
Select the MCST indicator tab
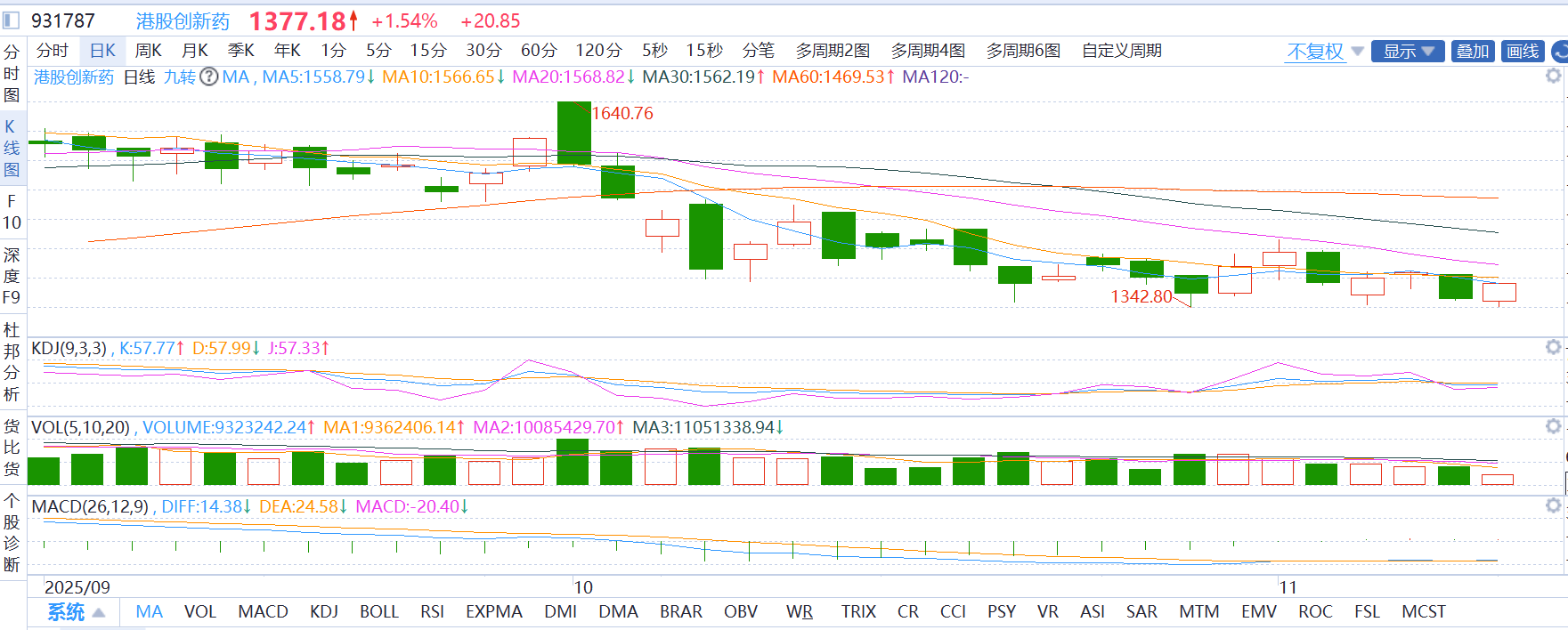[x=1424, y=612]
